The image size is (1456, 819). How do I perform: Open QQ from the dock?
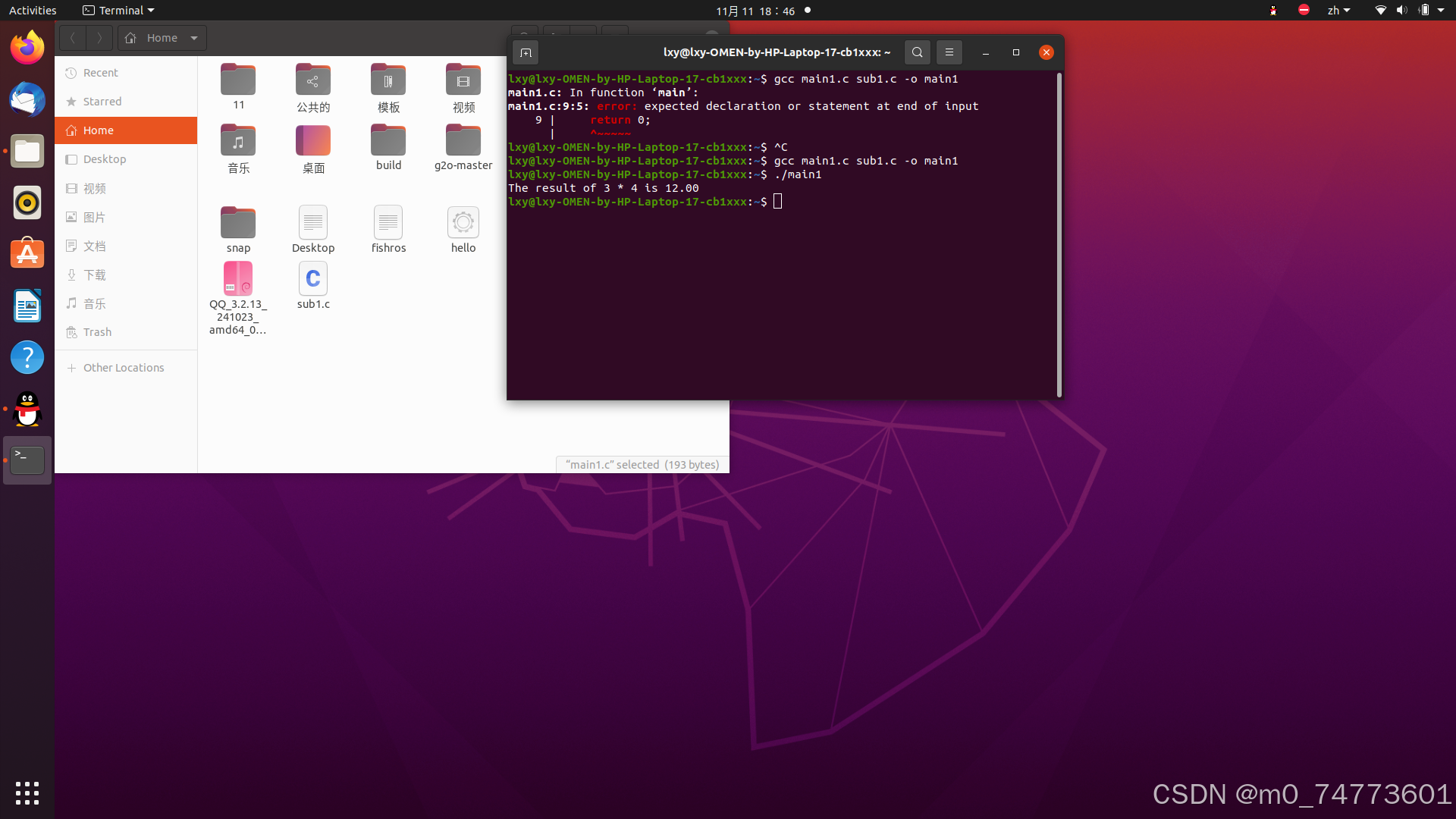(27, 409)
